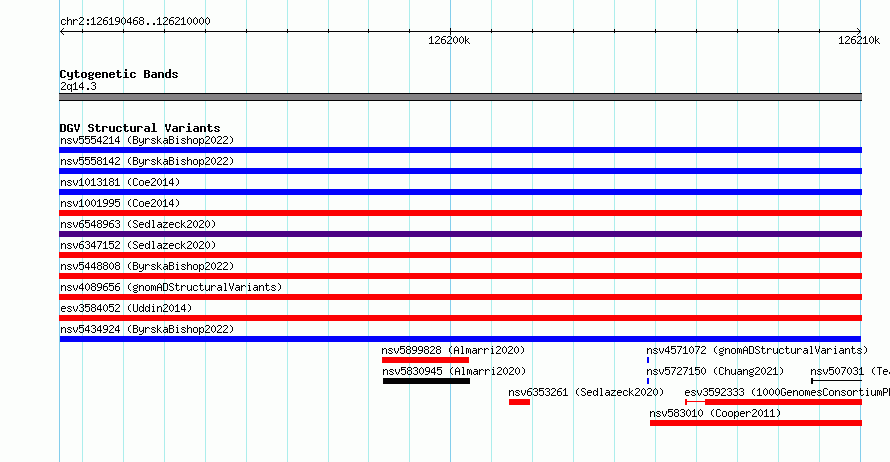This screenshot has height=462, width=890.
Task: Open nsv1013181 (Coe2014) variant label
Action: tap(120, 182)
